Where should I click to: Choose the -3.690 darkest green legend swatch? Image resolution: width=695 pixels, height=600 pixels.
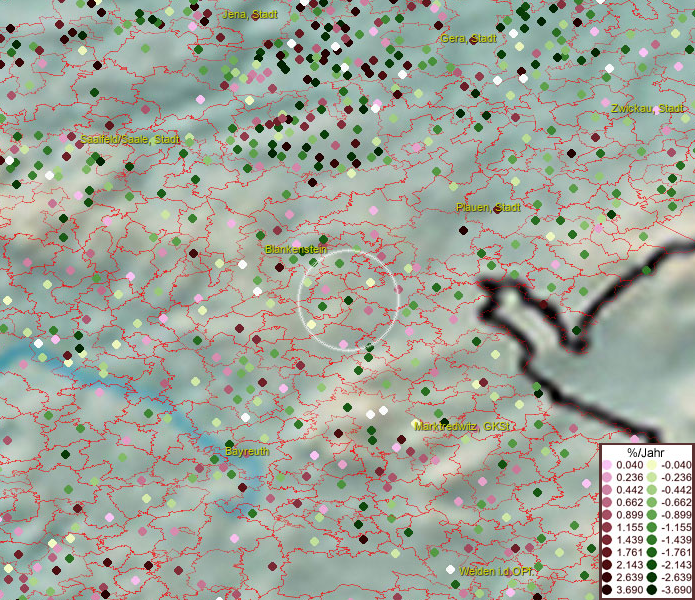[x=653, y=590]
